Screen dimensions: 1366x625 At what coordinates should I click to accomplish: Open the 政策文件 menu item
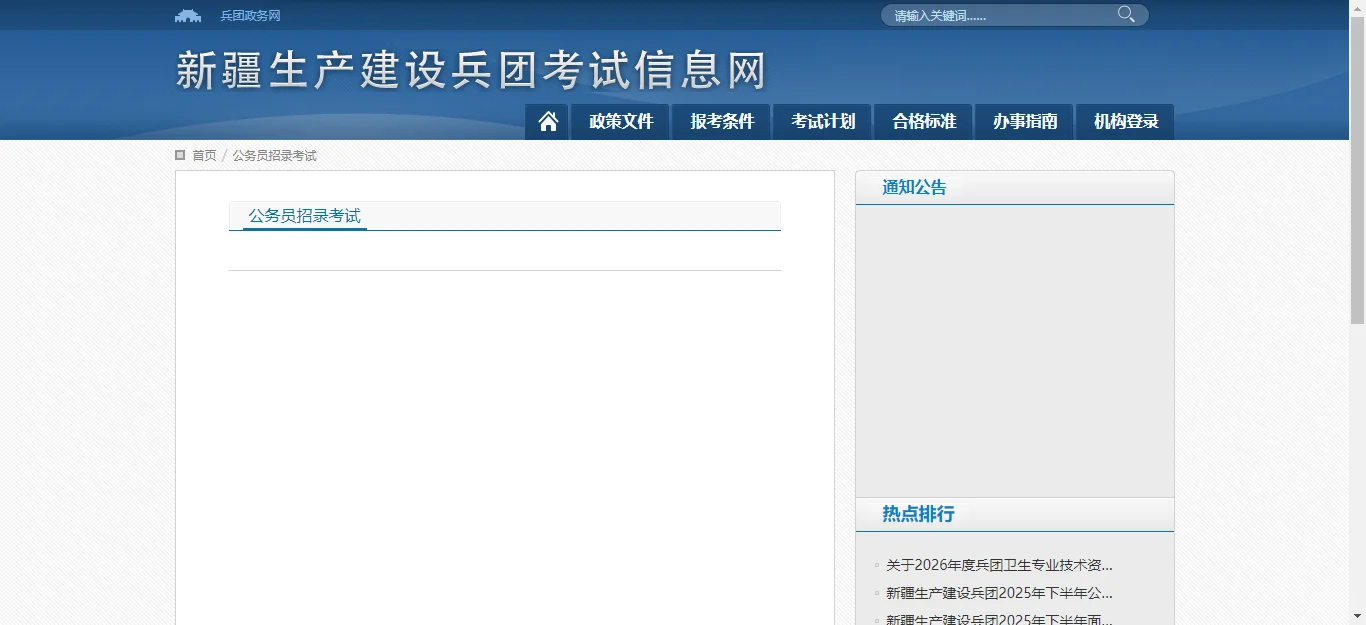[620, 121]
